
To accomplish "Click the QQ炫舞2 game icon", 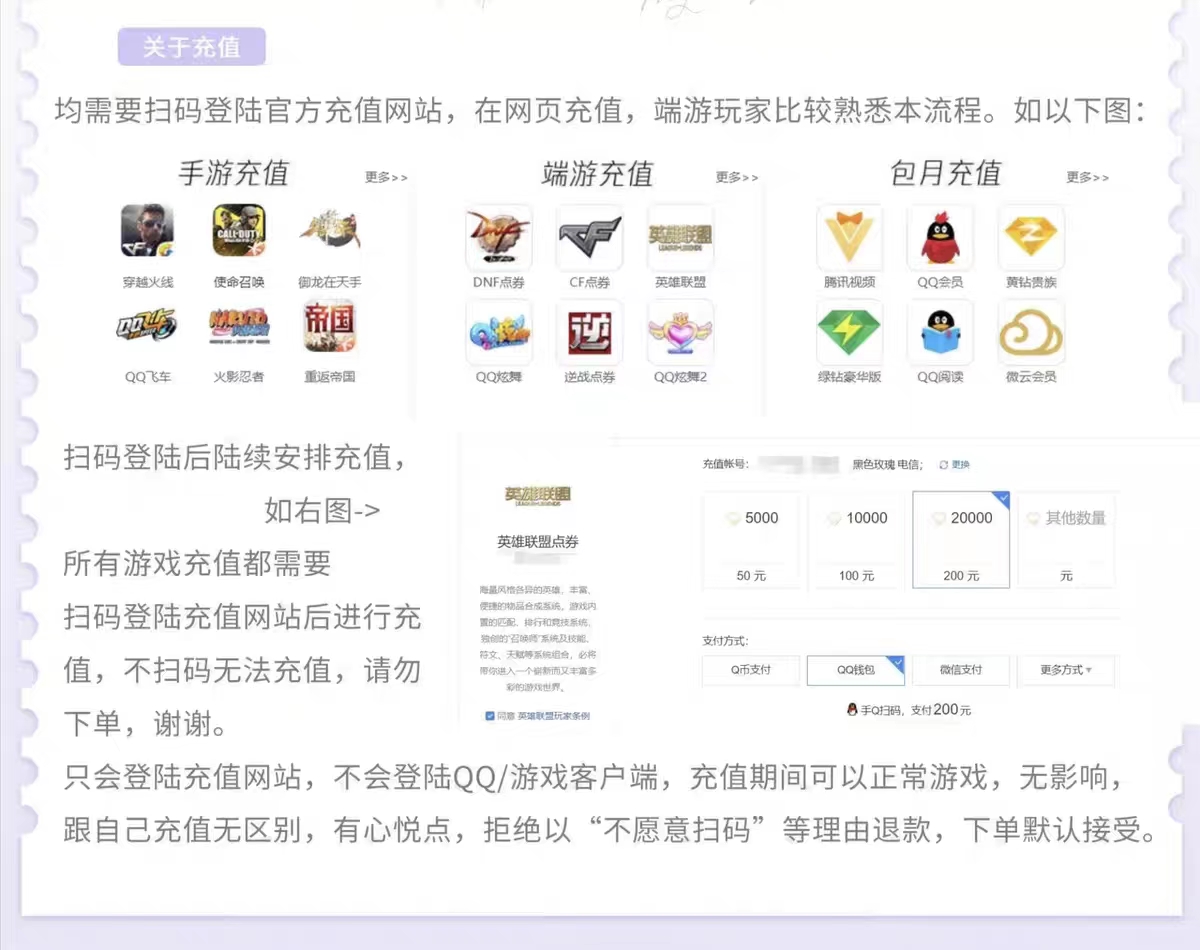I will click(681, 332).
